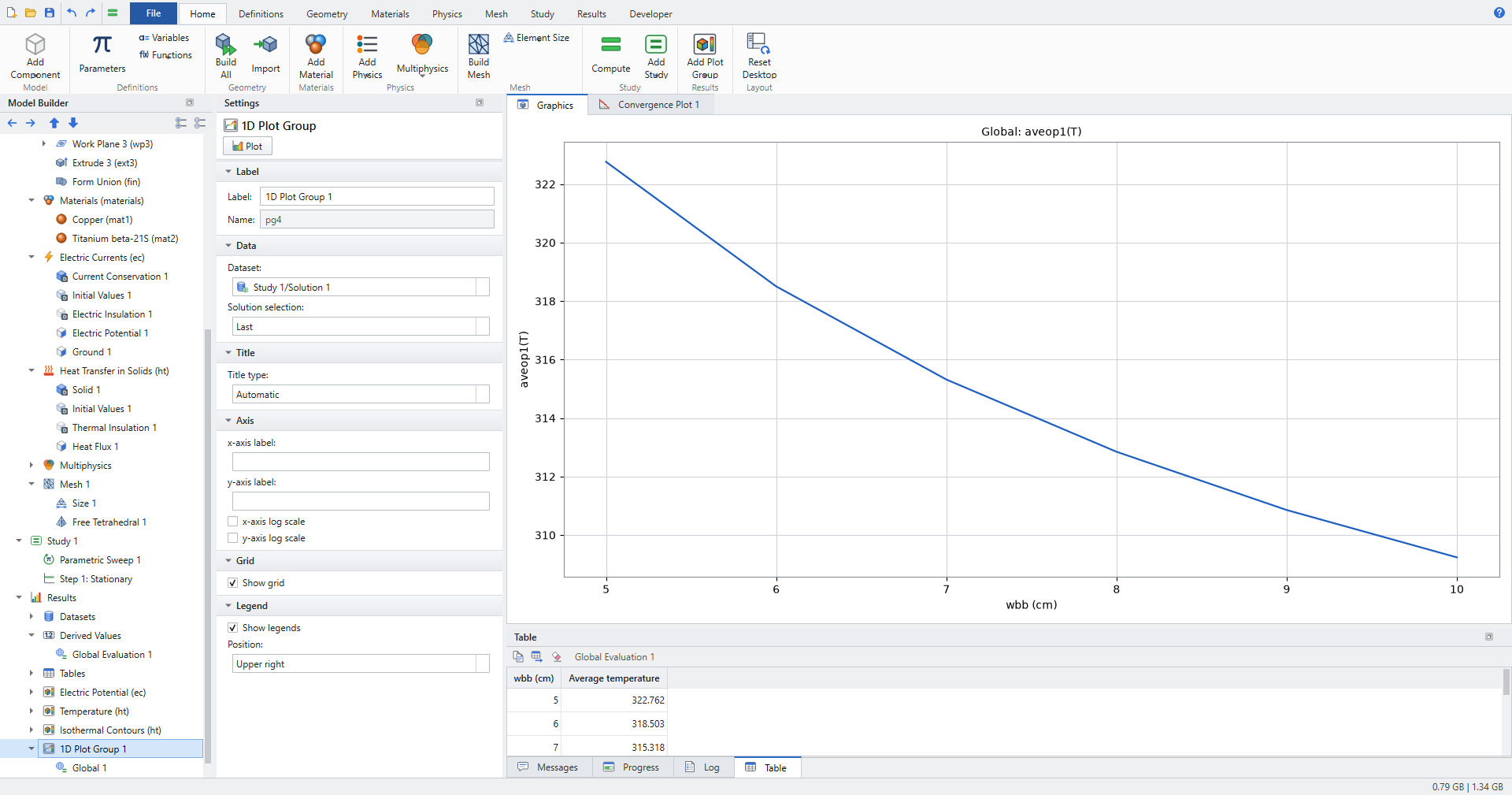The height and width of the screenshot is (795, 1512).
Task: Toggle y-axis log scale checkbox
Action: [x=232, y=538]
